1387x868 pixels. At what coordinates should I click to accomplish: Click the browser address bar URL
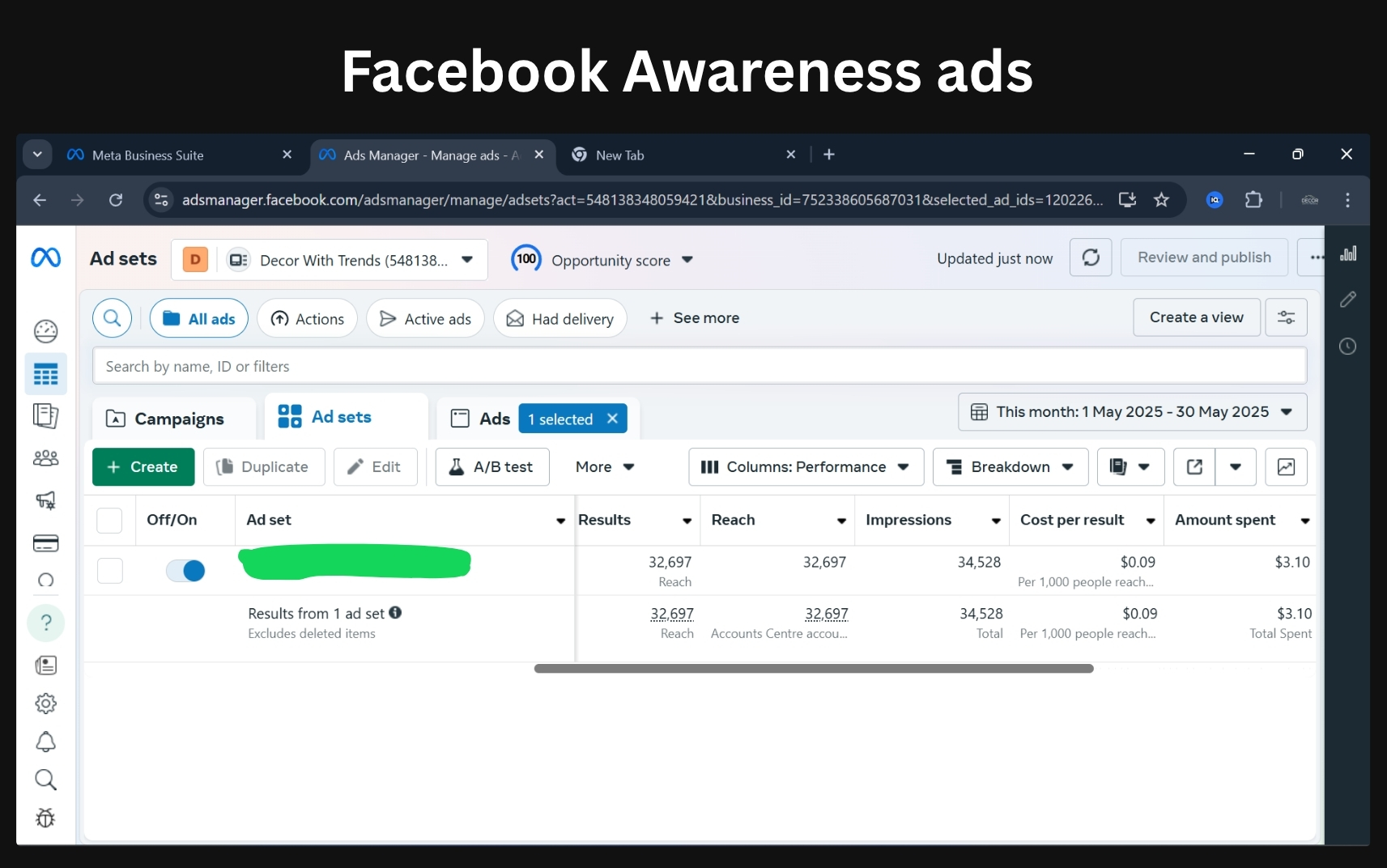642,200
